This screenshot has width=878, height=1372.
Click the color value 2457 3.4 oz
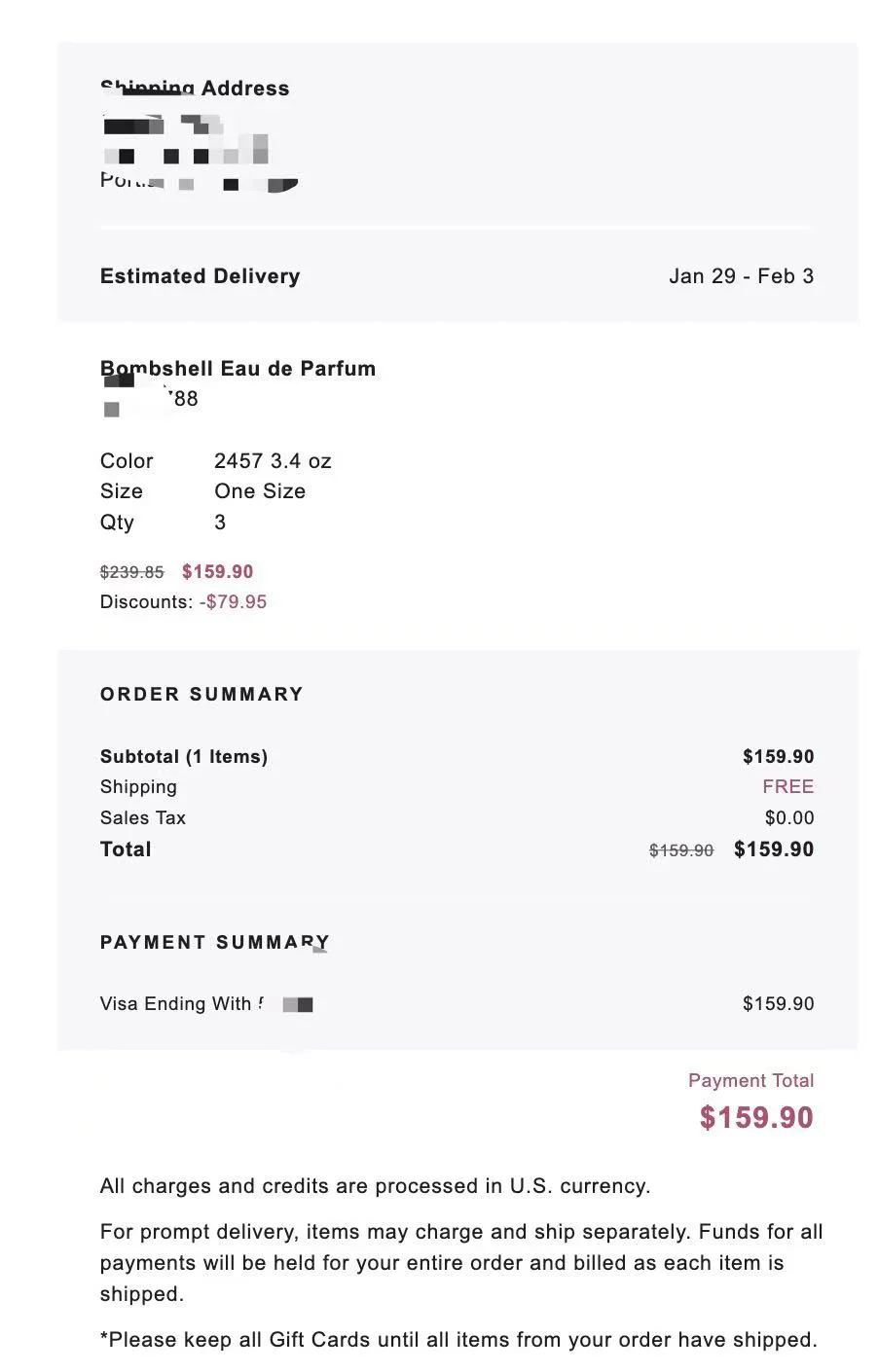(273, 461)
